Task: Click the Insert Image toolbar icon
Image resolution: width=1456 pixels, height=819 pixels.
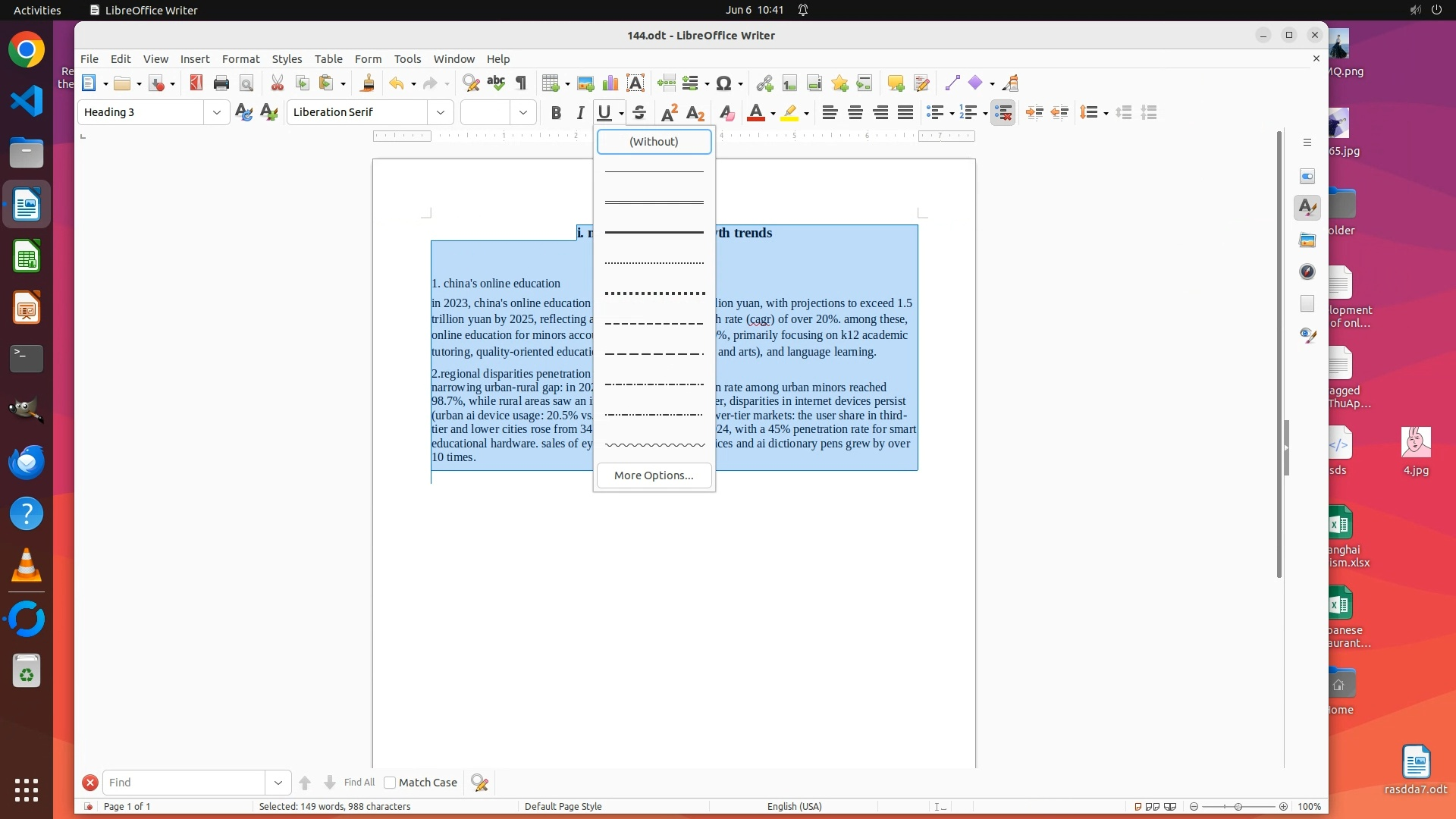Action: (x=585, y=83)
